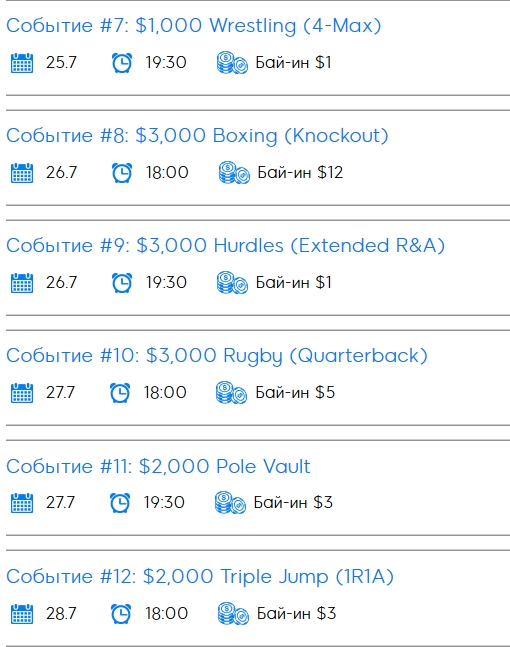Click calendar icon for Wrestling event
Image resolution: width=510 pixels, height=647 pixels.
(x=22, y=63)
